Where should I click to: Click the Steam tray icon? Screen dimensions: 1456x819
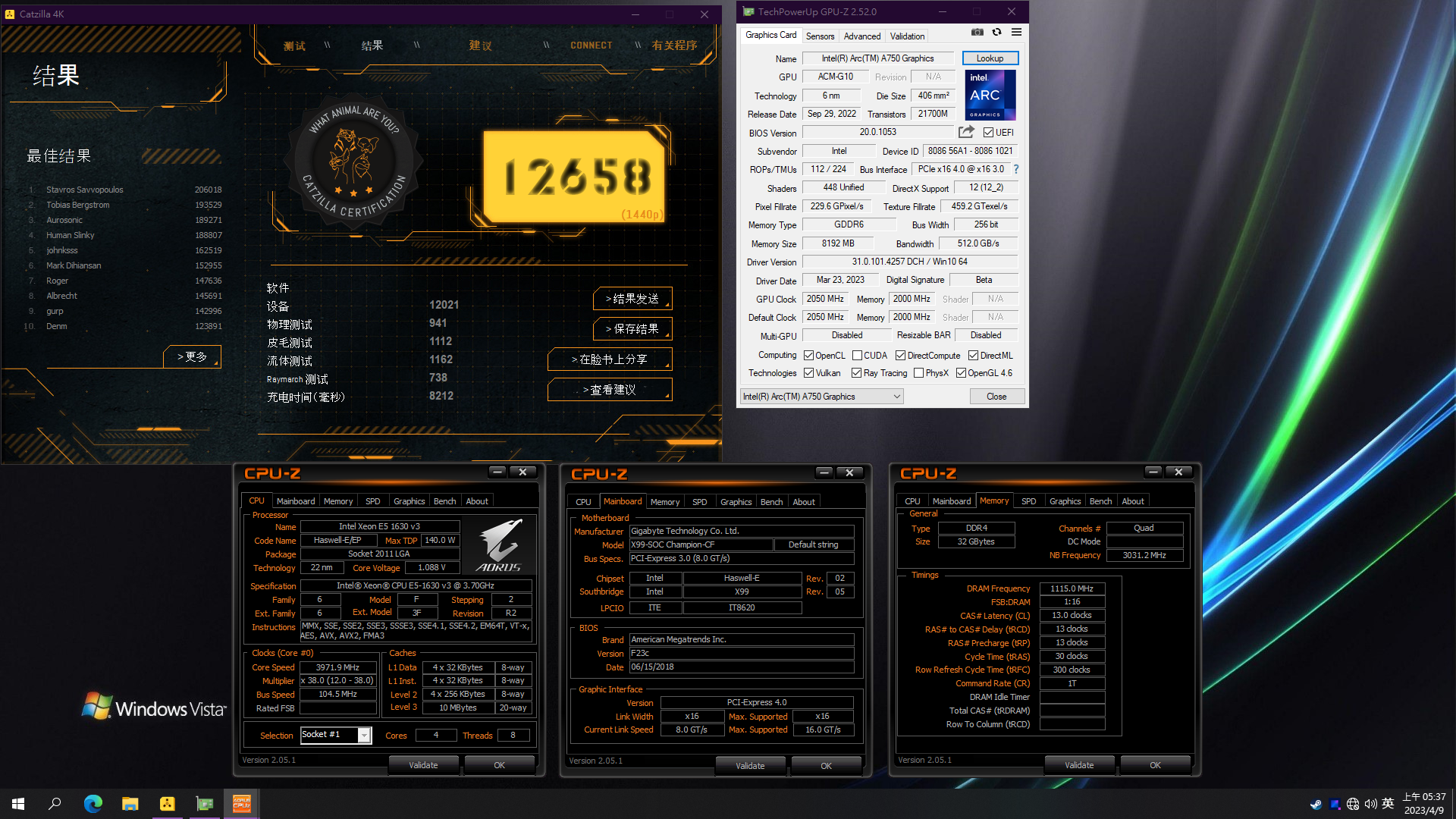[x=1316, y=804]
